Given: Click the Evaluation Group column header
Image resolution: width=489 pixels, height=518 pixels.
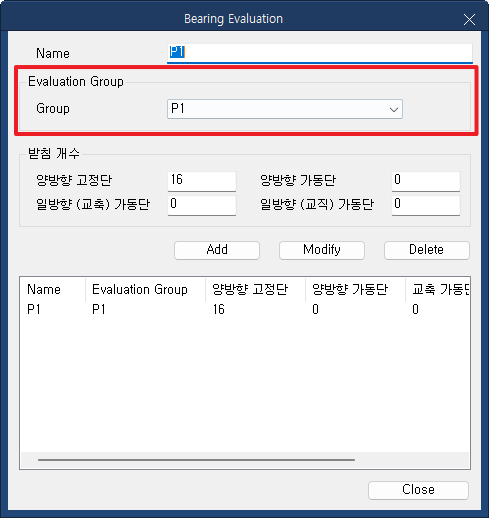Looking at the screenshot, I should point(145,289).
